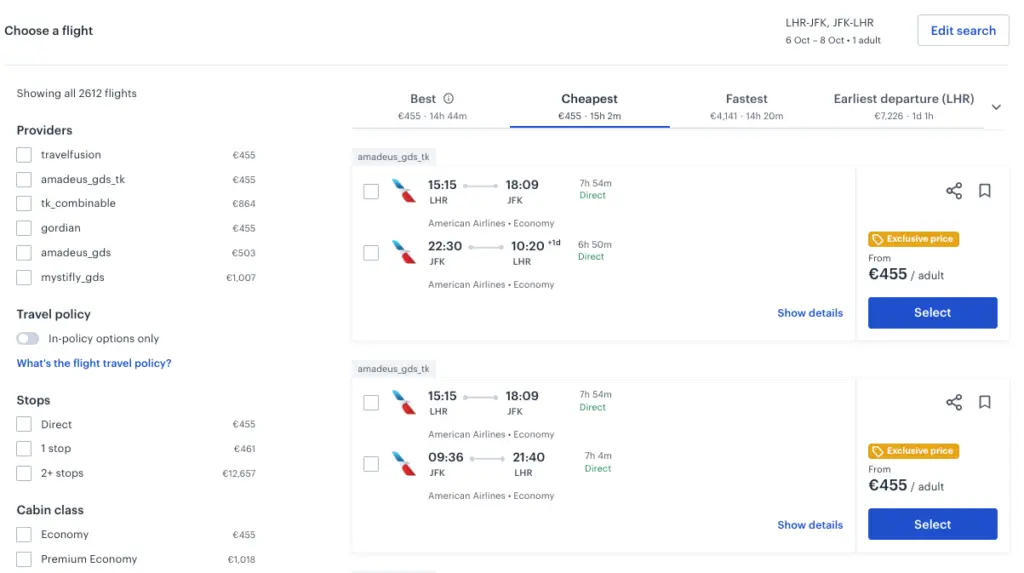Click share icon on second flight card

(x=954, y=402)
